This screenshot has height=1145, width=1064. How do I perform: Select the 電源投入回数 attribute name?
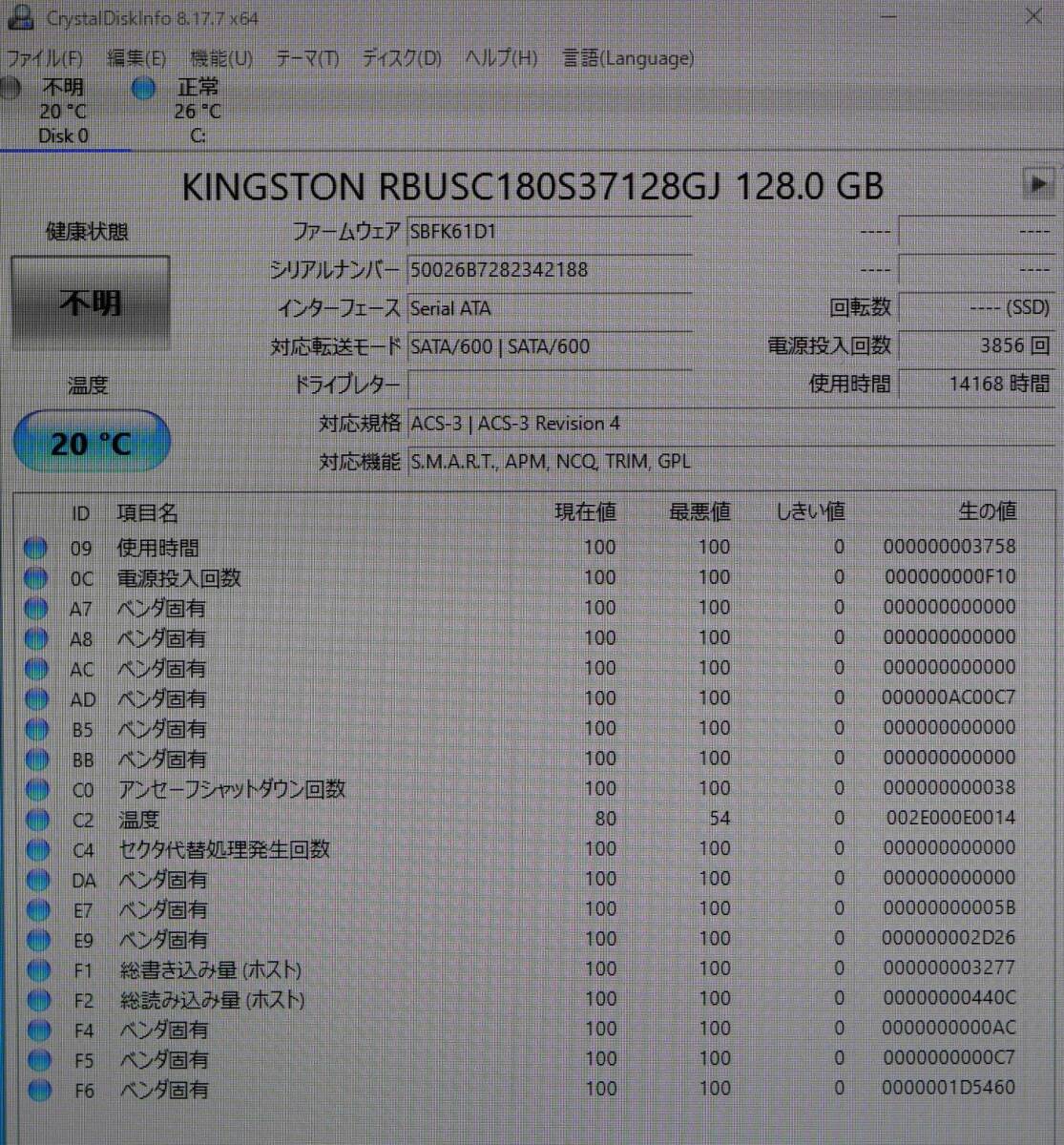(179, 578)
